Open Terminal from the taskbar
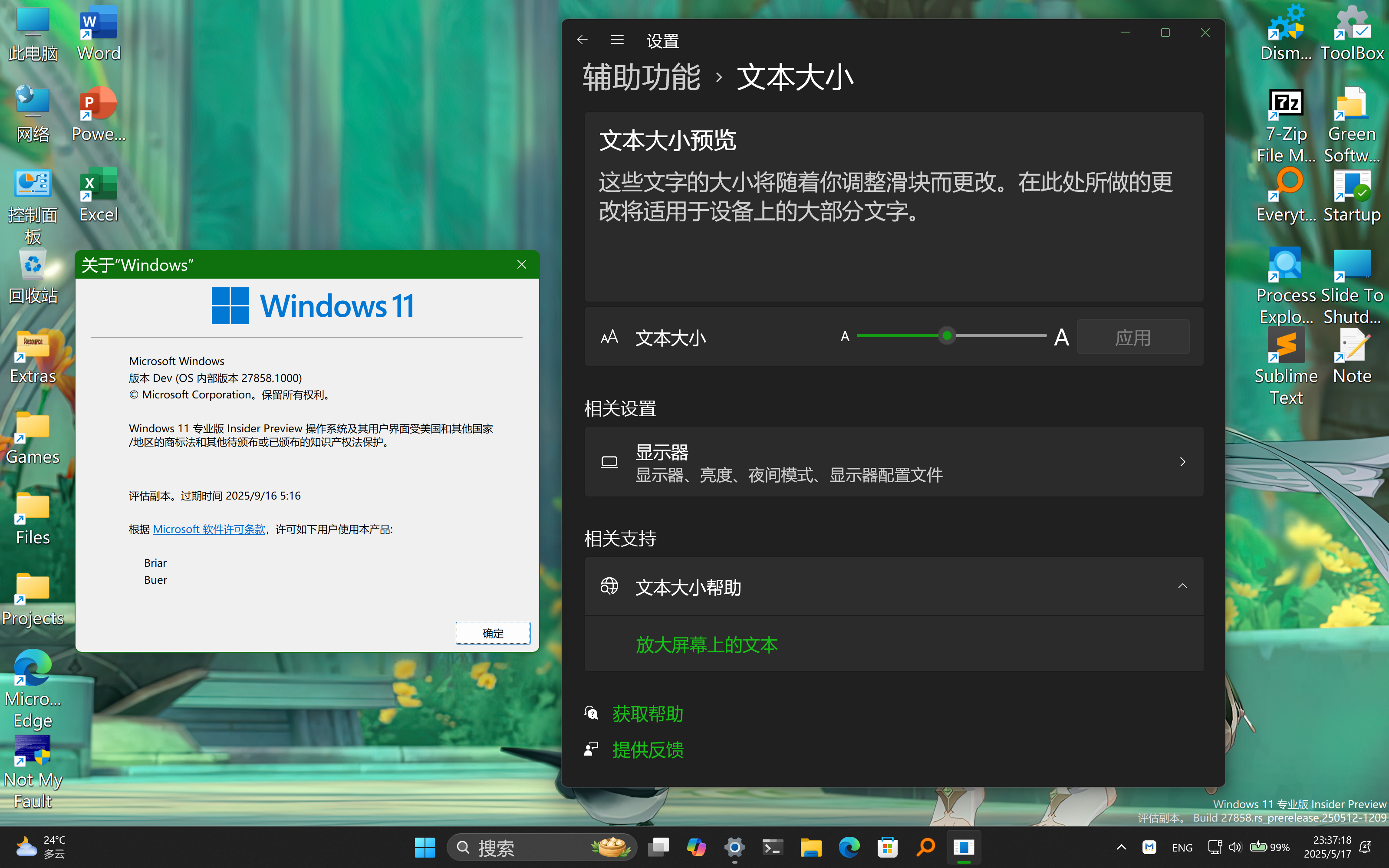The image size is (1389, 868). coord(773,847)
